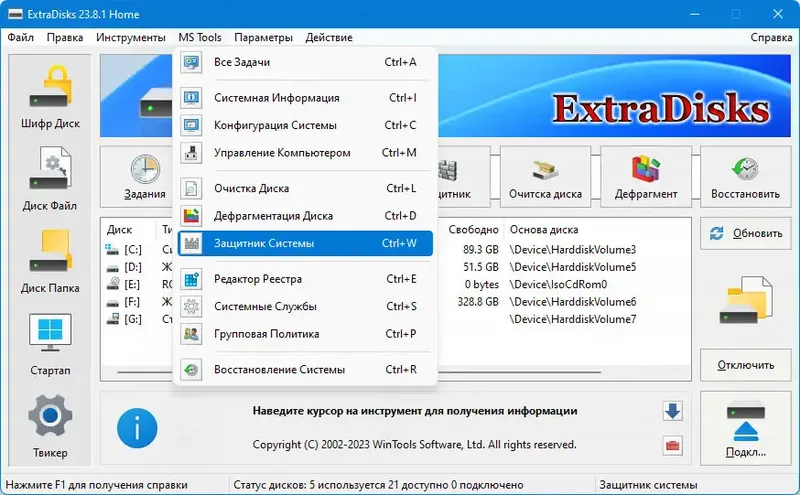This screenshot has width=800, height=495.
Task: Open the Задания clock tool
Action: coord(145,177)
